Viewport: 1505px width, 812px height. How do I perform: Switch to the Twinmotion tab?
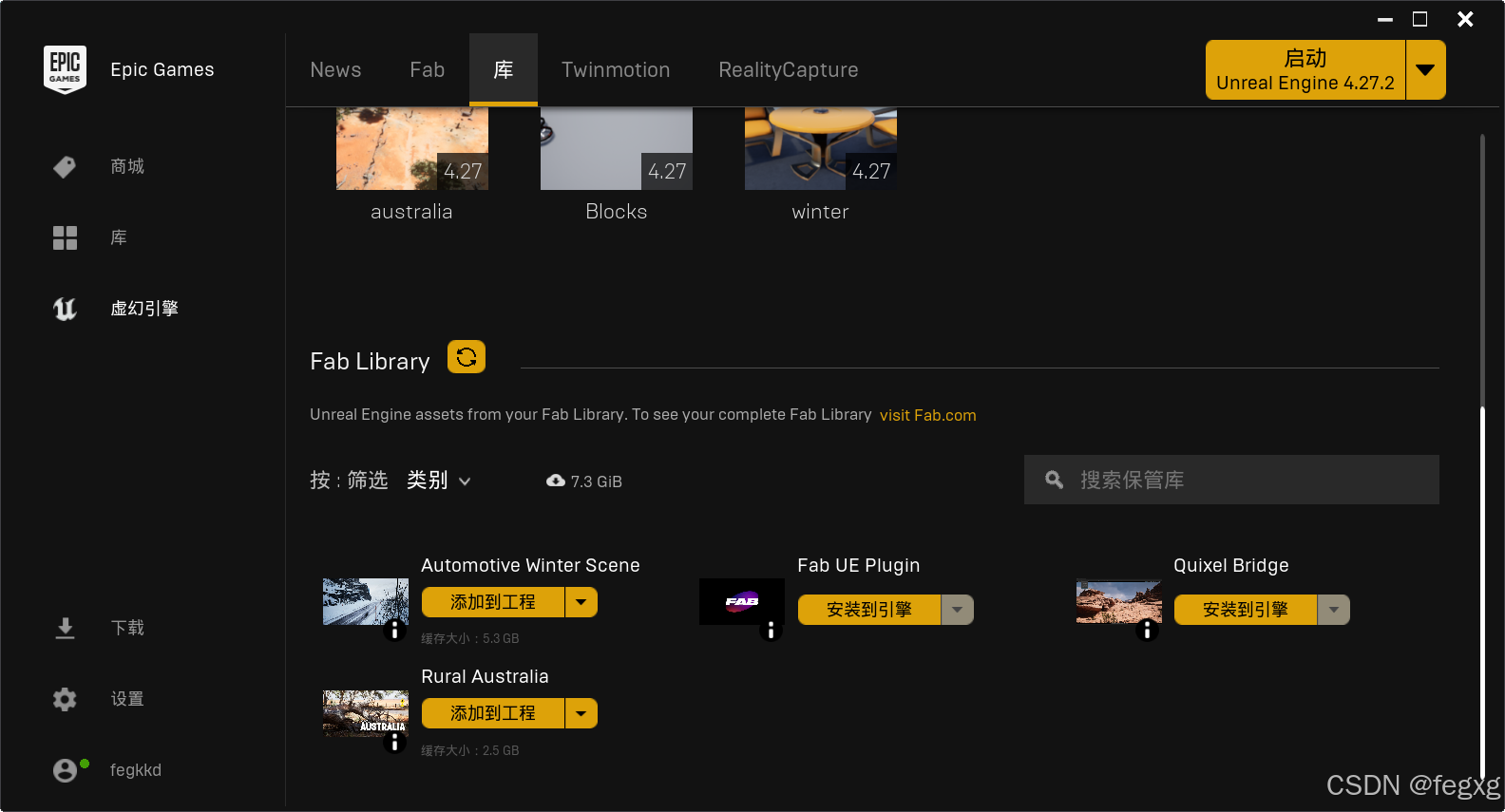pos(616,69)
